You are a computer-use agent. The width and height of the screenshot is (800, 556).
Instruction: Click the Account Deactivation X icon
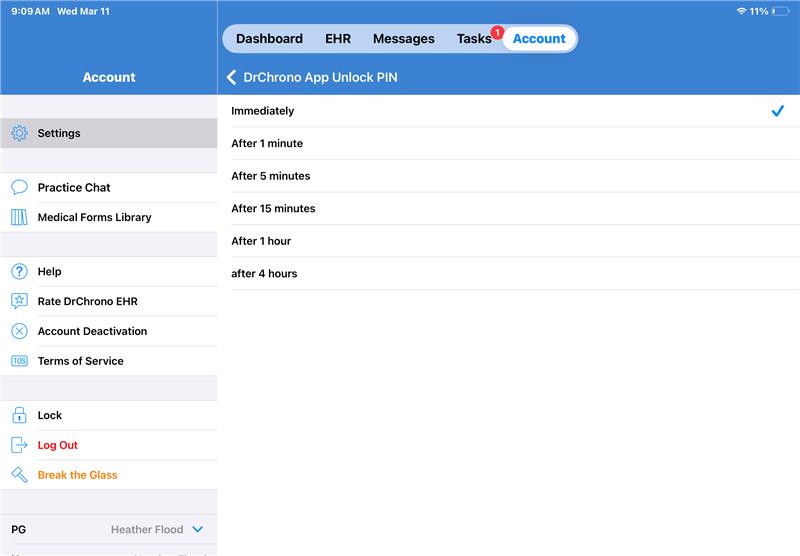pyautogui.click(x=19, y=331)
